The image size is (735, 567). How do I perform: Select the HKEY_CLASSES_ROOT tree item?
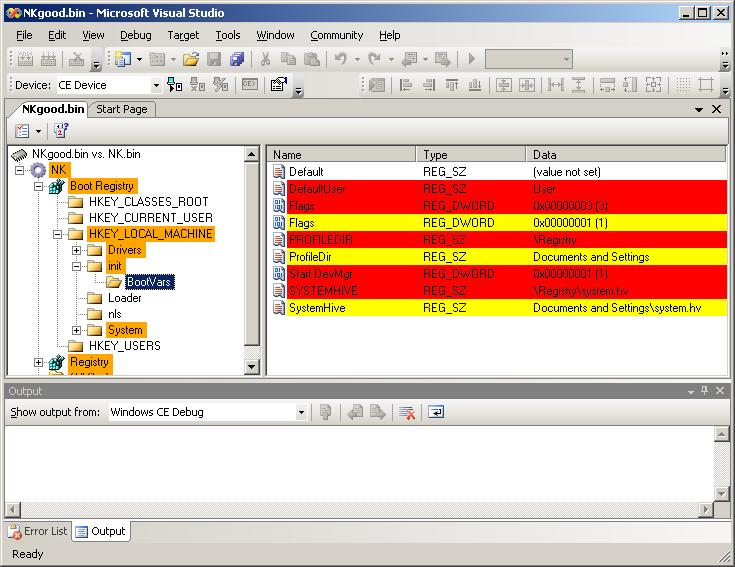click(148, 202)
